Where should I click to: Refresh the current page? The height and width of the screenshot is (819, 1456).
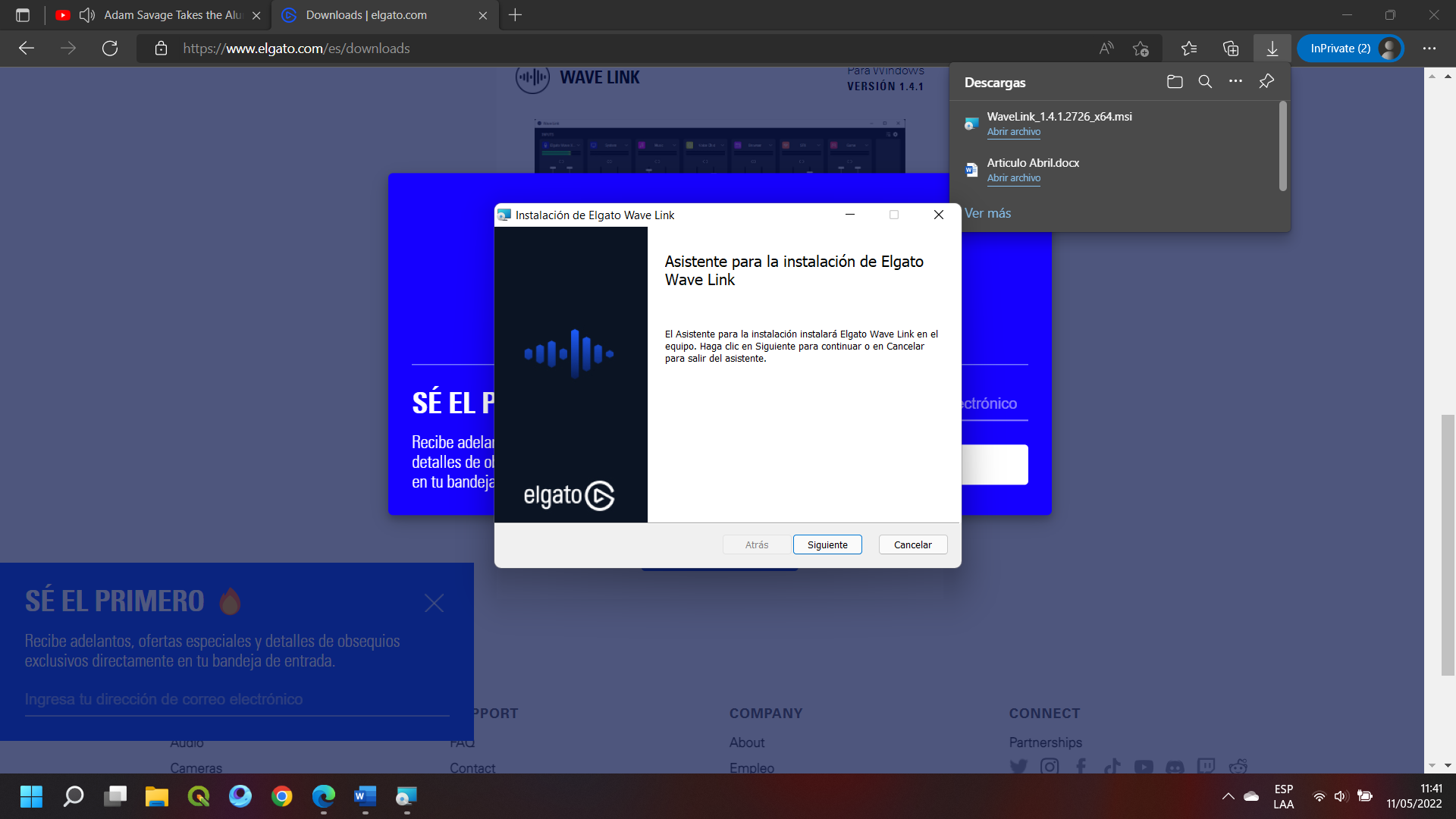(x=110, y=49)
